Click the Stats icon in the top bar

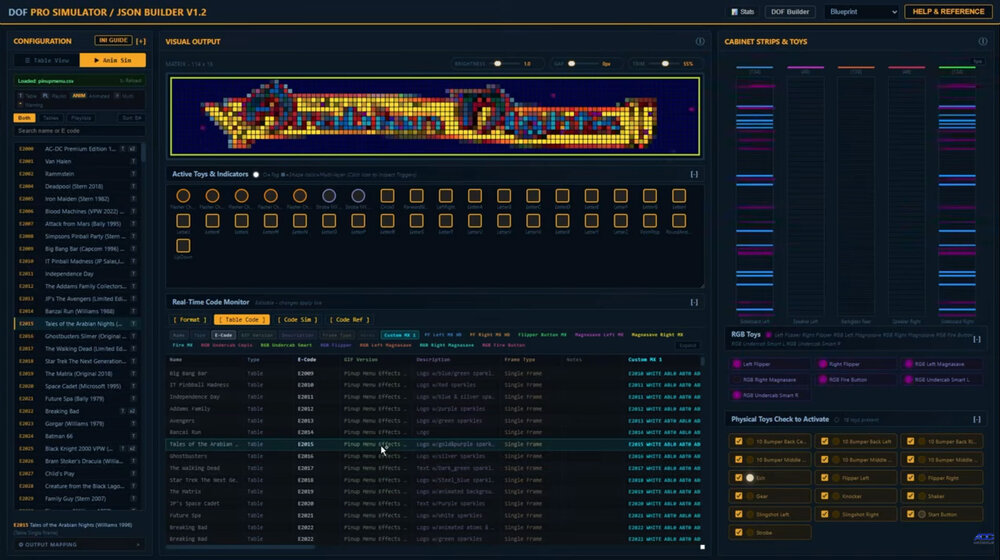tap(734, 12)
